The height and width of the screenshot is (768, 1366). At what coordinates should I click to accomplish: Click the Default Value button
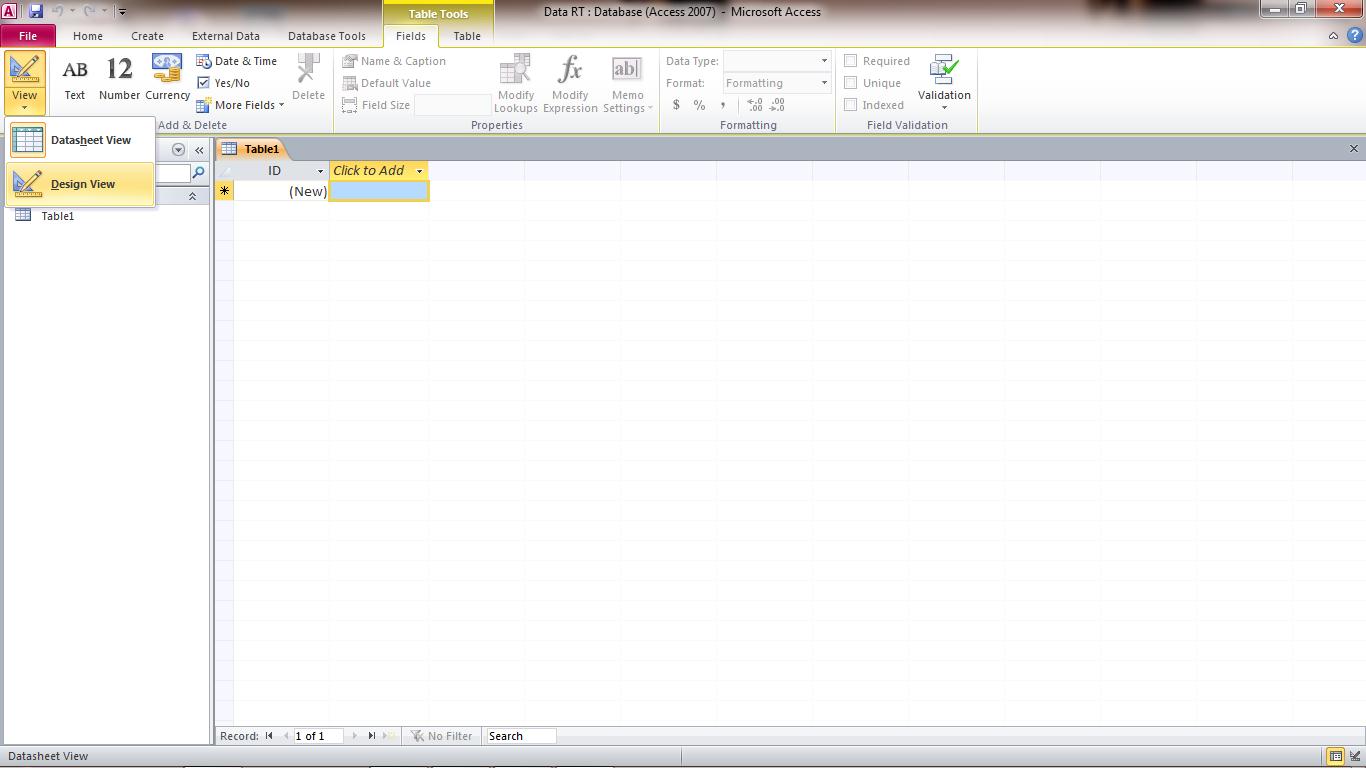387,83
